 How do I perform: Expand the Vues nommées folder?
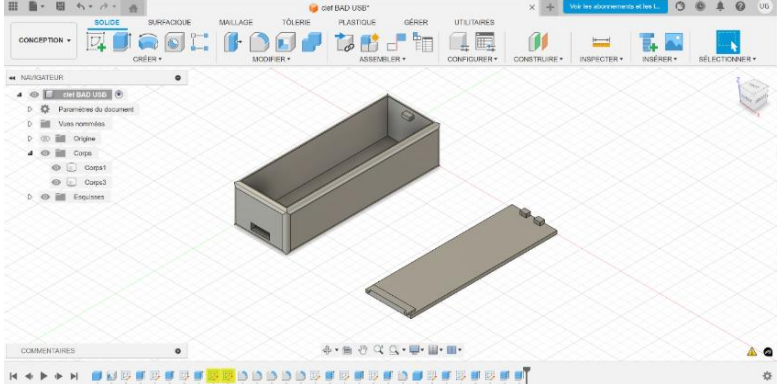[30, 124]
